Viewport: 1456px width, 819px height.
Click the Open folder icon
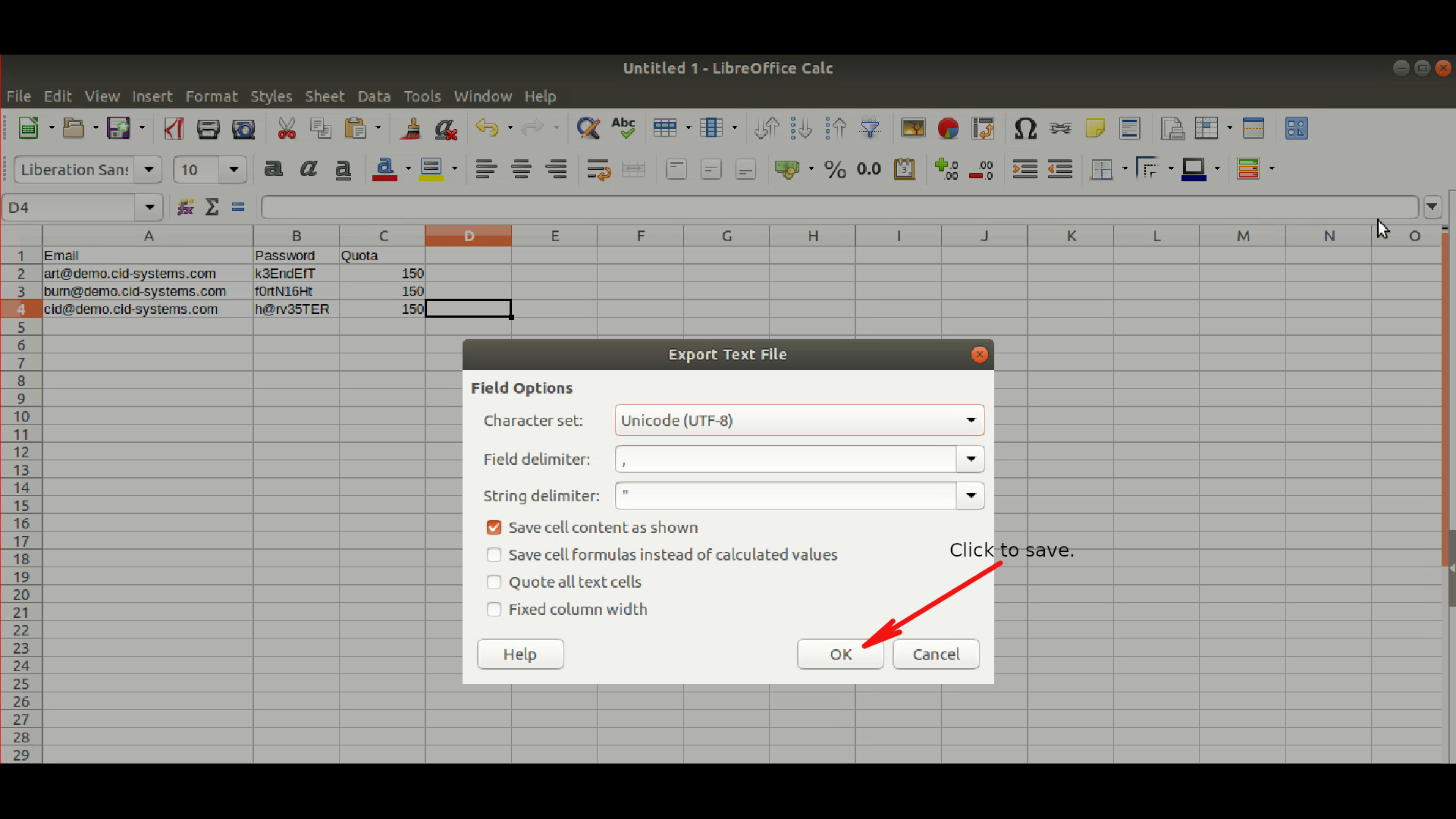74,128
